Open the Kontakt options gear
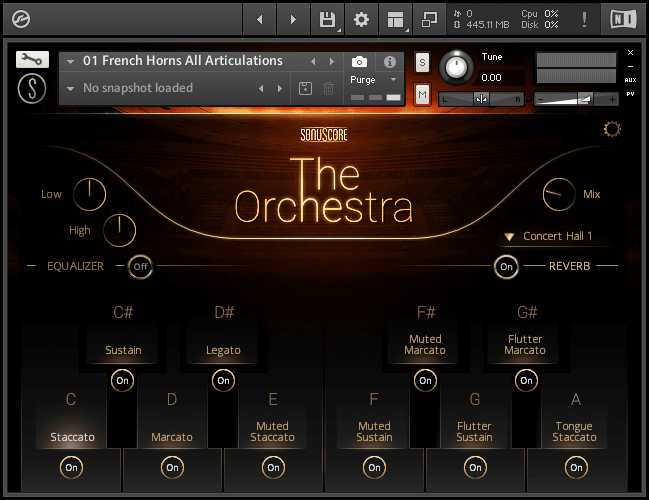This screenshot has width=649, height=500. [x=361, y=19]
